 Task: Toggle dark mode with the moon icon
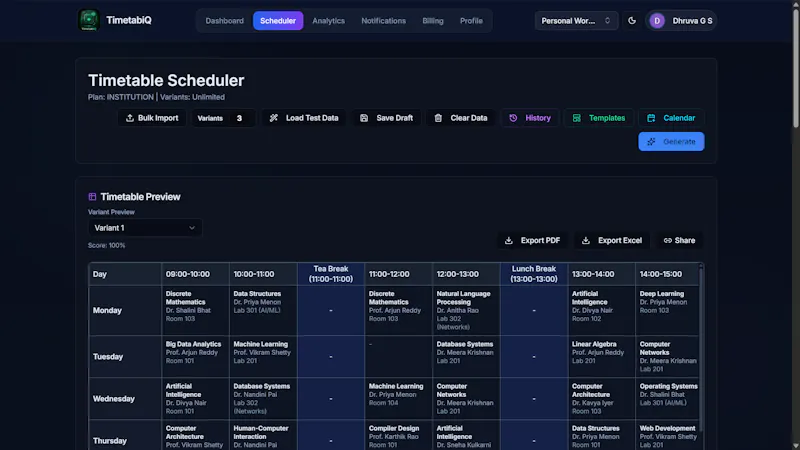(632, 21)
